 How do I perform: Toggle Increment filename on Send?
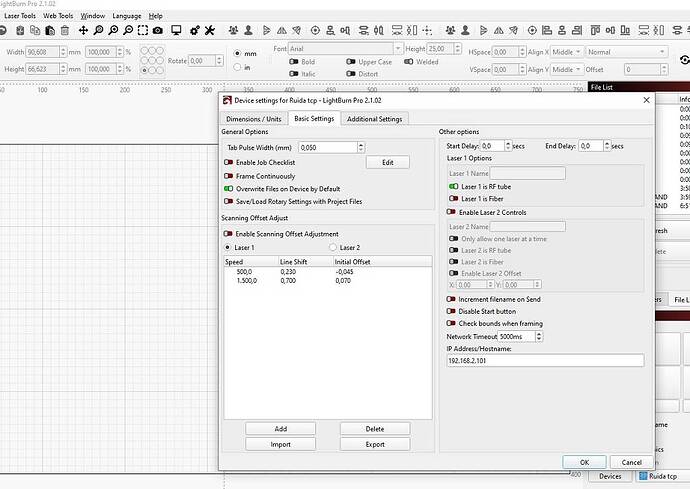tap(451, 299)
